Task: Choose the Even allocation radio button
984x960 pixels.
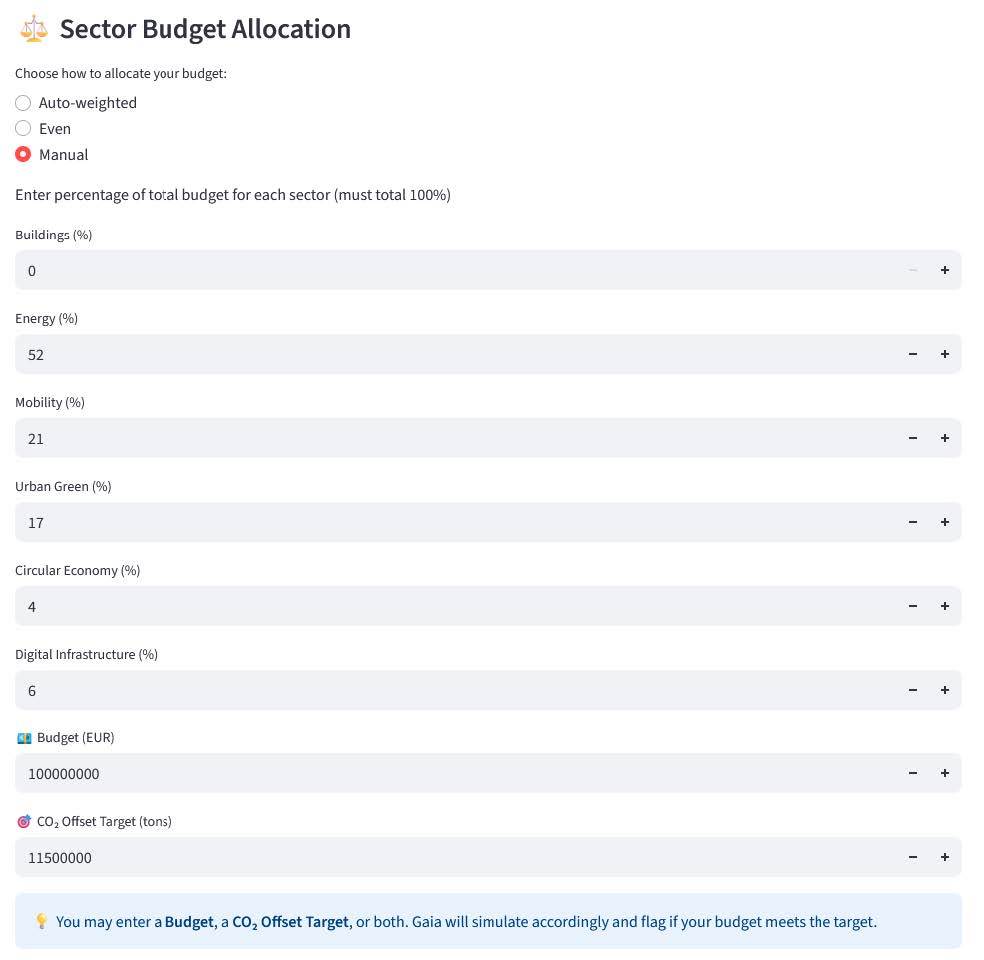Action: pos(23,129)
